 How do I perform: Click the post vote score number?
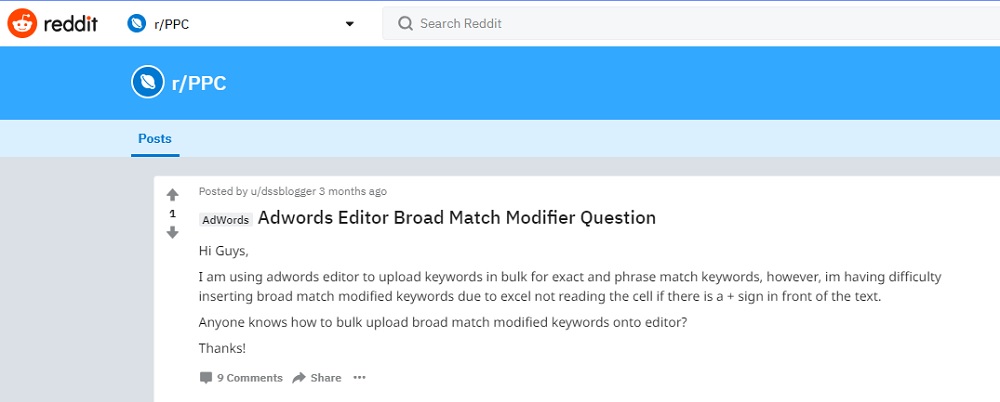coord(172,214)
